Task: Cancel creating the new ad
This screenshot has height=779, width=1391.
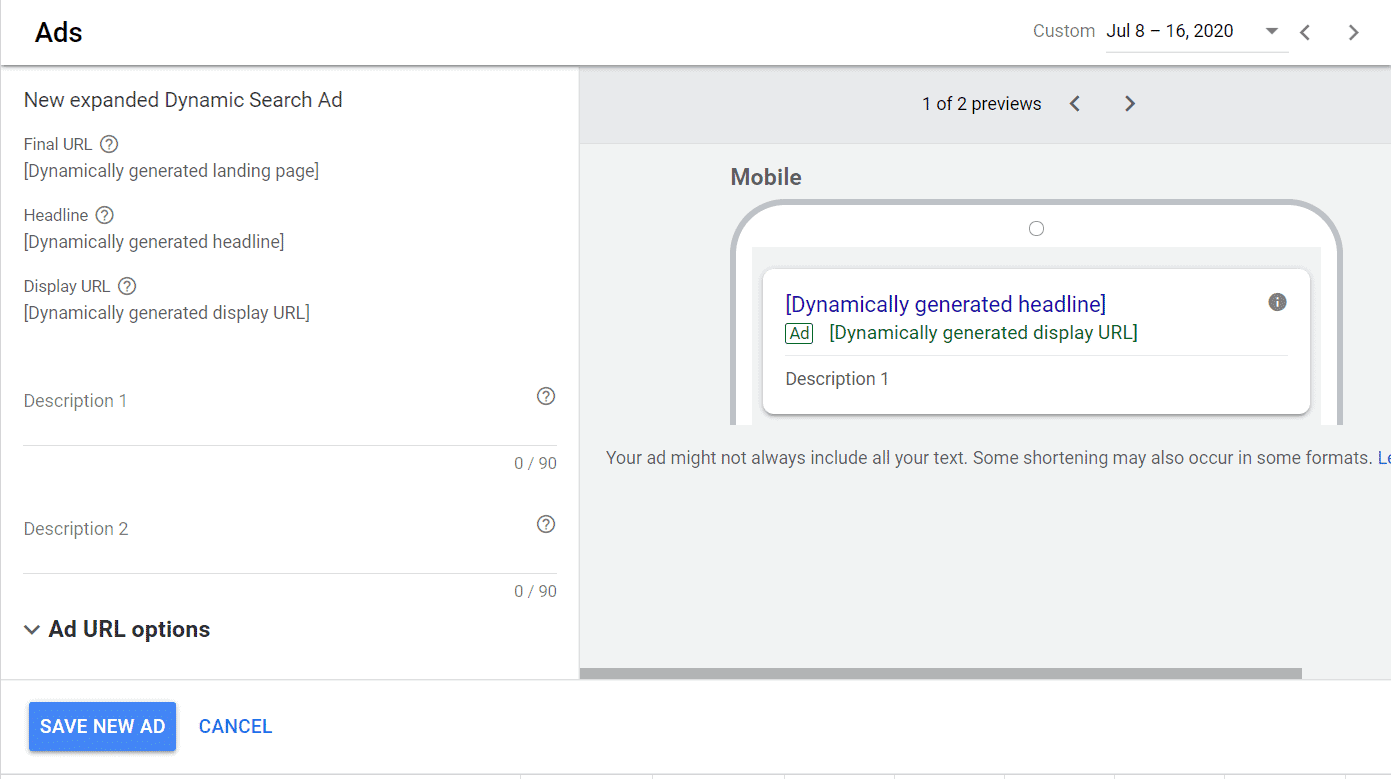Action: 235,727
